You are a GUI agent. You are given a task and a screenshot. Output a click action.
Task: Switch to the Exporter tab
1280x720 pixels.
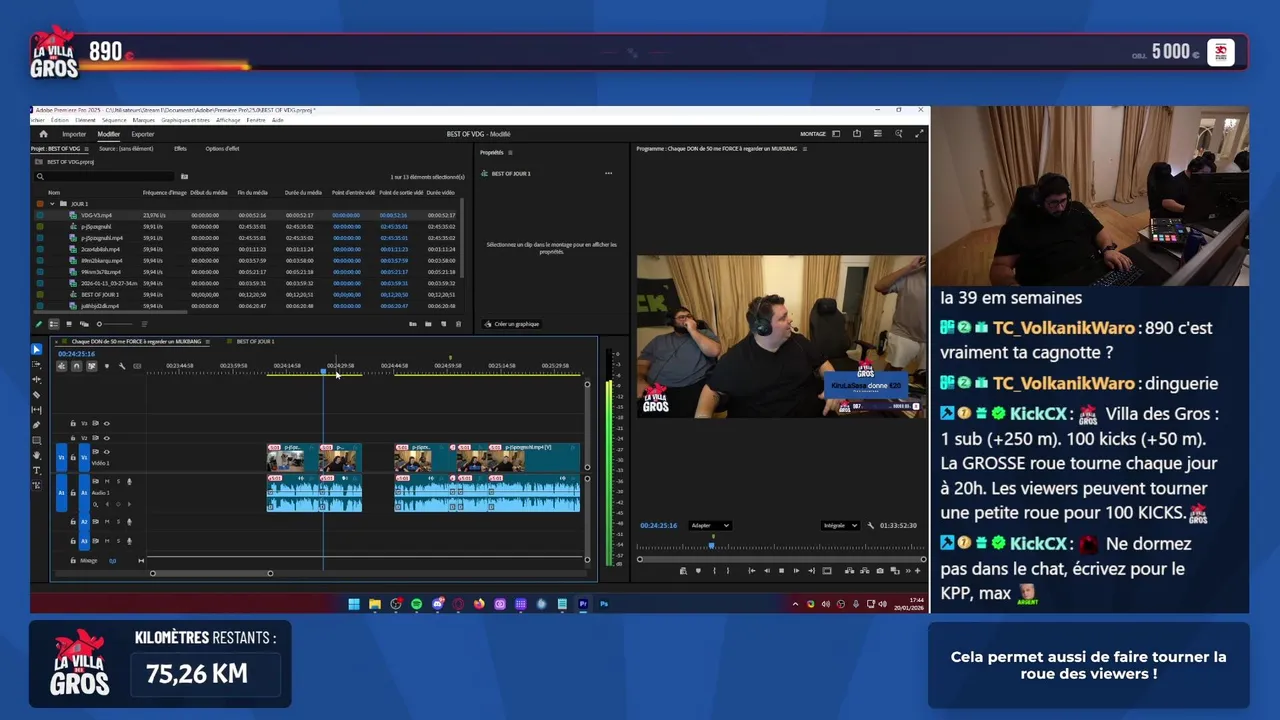[x=142, y=134]
